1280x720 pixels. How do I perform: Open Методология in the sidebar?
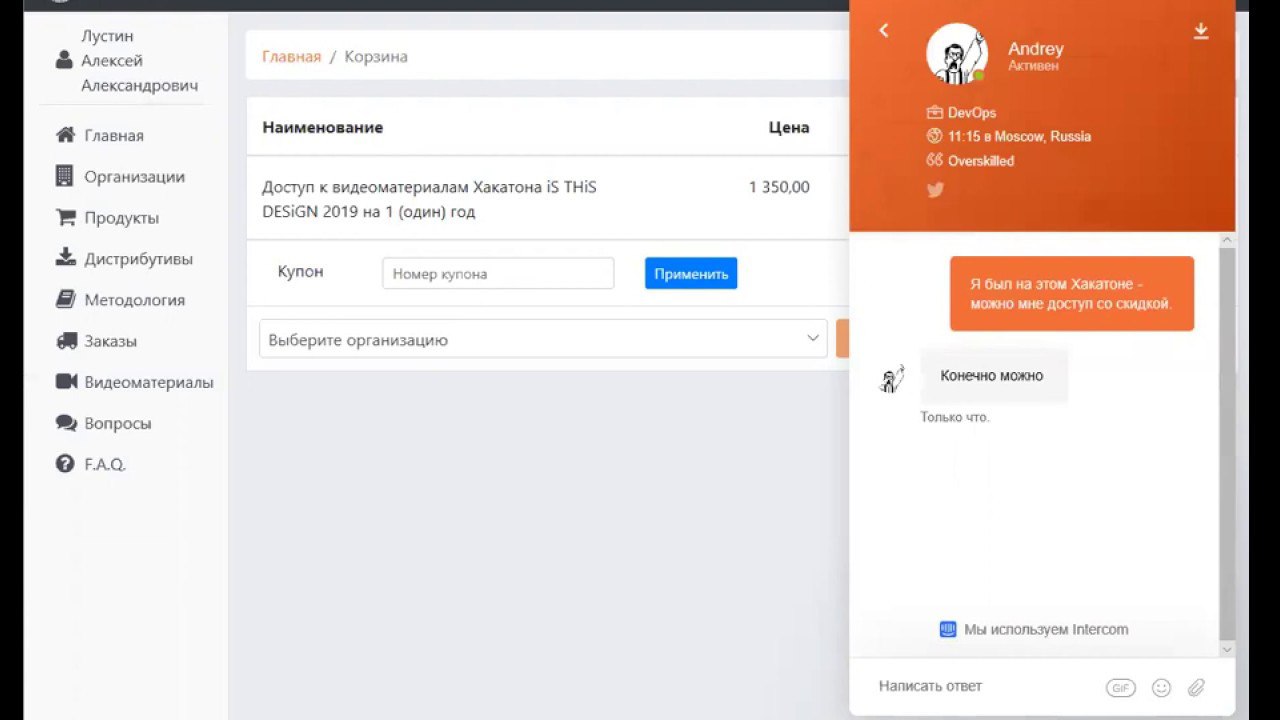(134, 299)
